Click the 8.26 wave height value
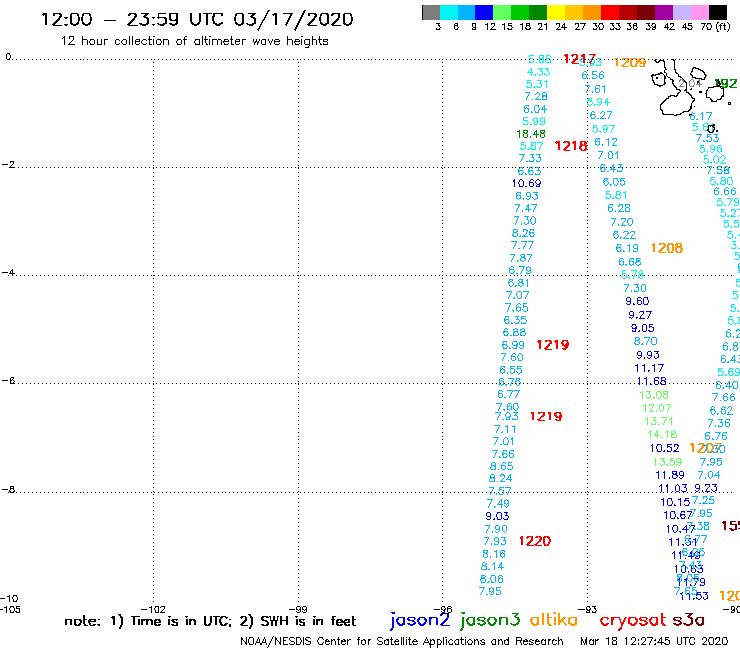The height and width of the screenshot is (650, 740). pyautogui.click(x=523, y=233)
